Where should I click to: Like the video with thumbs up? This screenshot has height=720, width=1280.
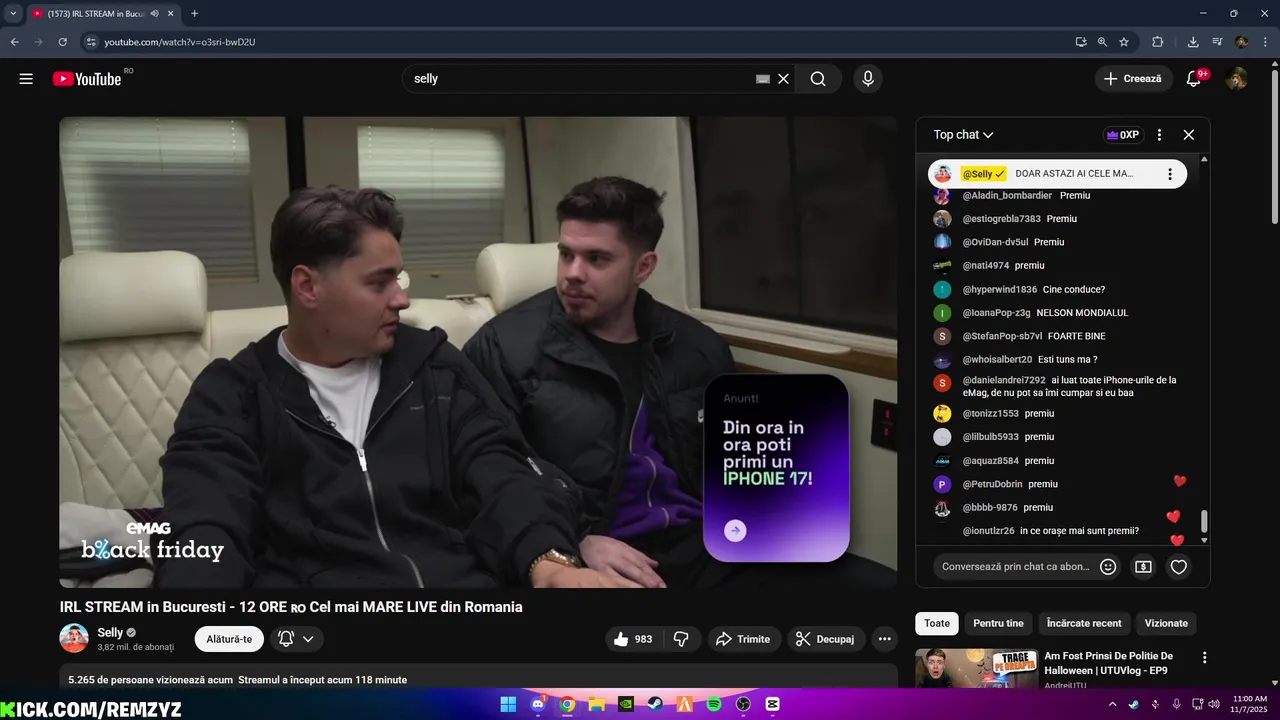(x=634, y=639)
